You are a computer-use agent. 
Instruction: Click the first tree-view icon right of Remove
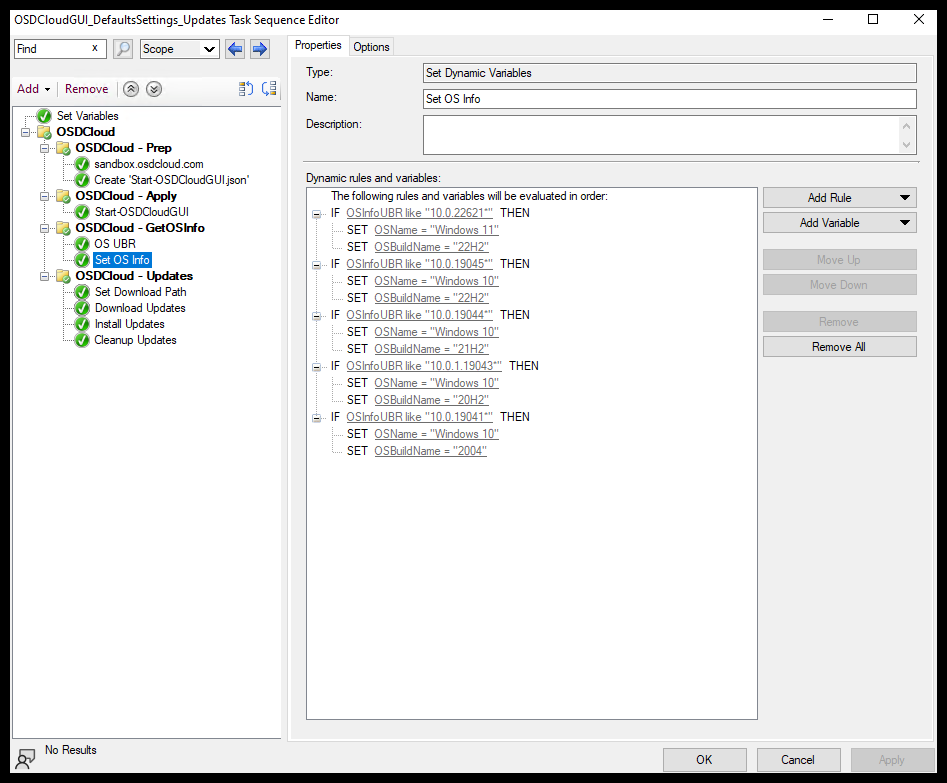pos(246,89)
